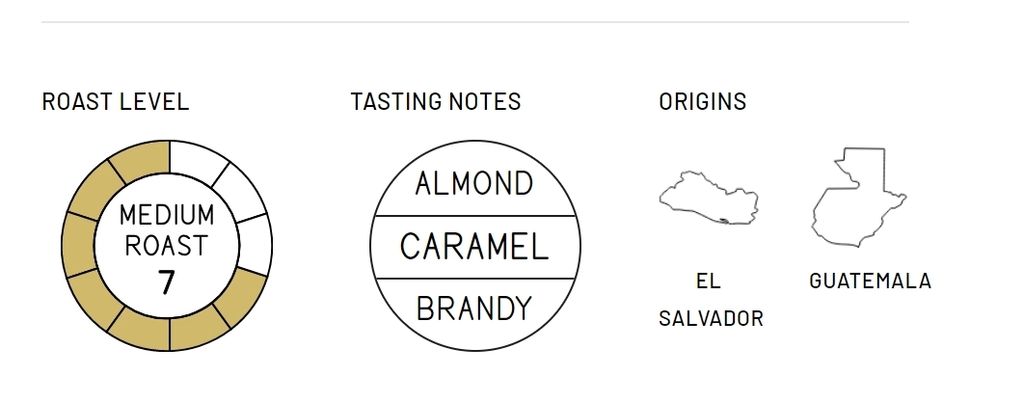
Task: Click the tasting notes circle graphic
Action: pyautogui.click(x=475, y=246)
